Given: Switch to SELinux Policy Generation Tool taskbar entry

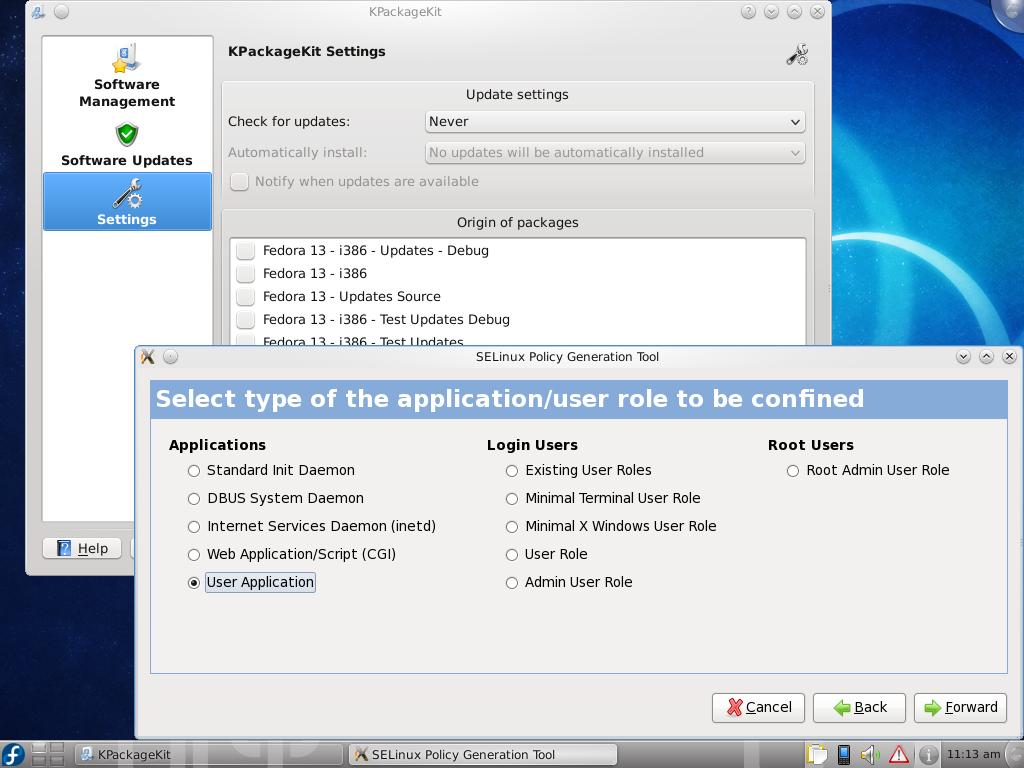Looking at the screenshot, I should tap(483, 755).
